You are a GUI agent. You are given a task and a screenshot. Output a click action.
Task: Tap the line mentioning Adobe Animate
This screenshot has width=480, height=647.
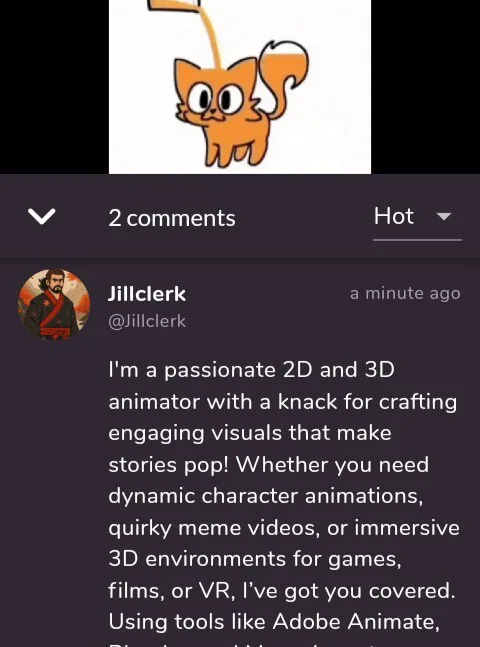(274, 622)
